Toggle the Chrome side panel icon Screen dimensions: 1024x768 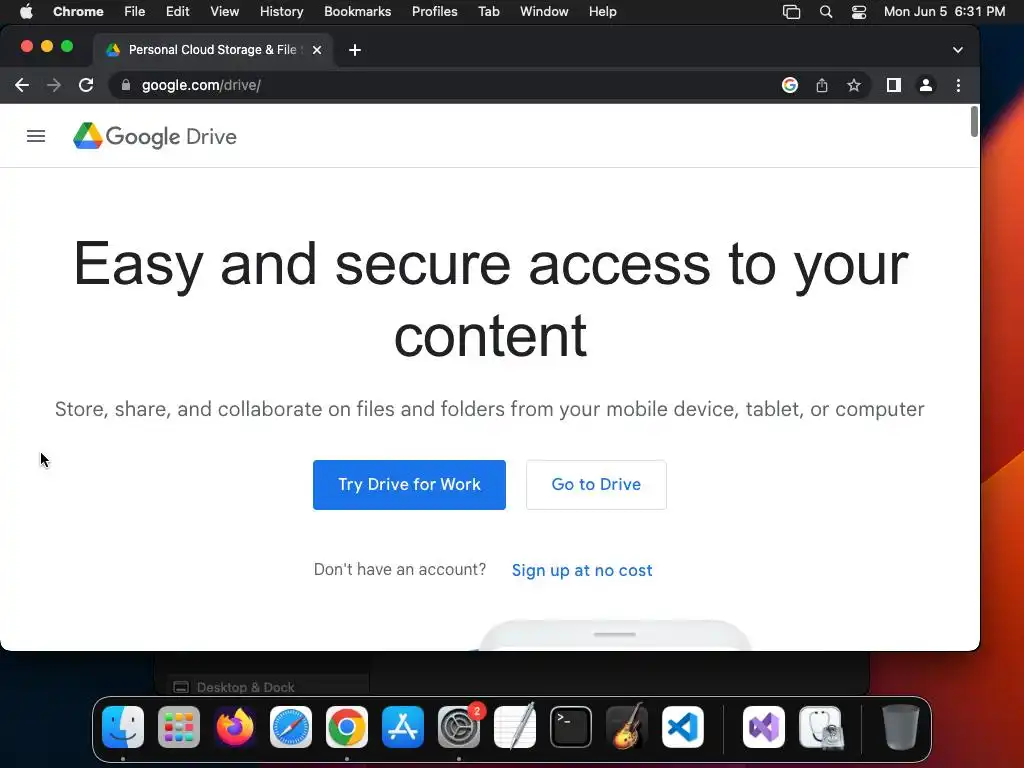click(x=893, y=85)
